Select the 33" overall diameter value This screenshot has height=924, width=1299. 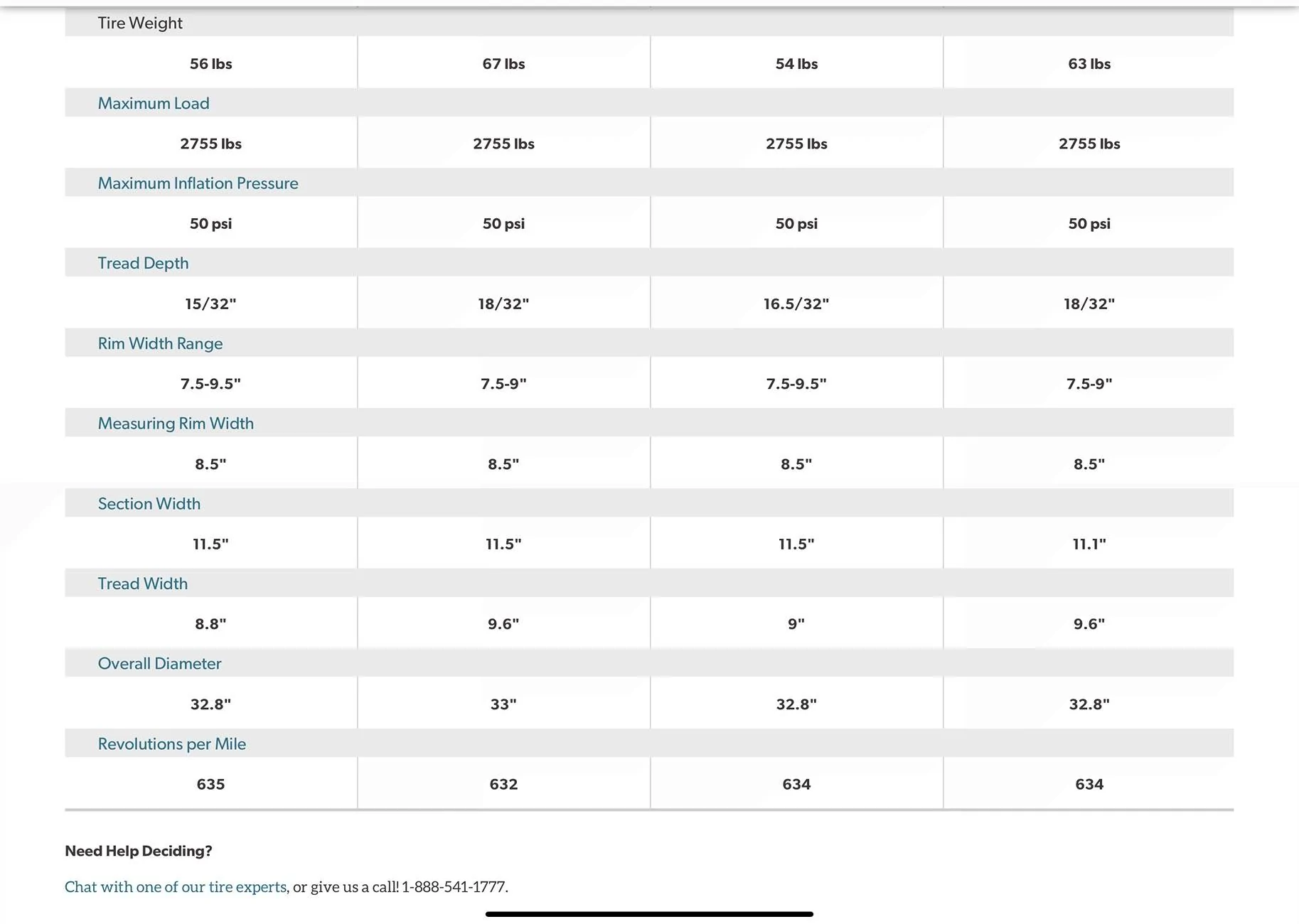pos(503,704)
